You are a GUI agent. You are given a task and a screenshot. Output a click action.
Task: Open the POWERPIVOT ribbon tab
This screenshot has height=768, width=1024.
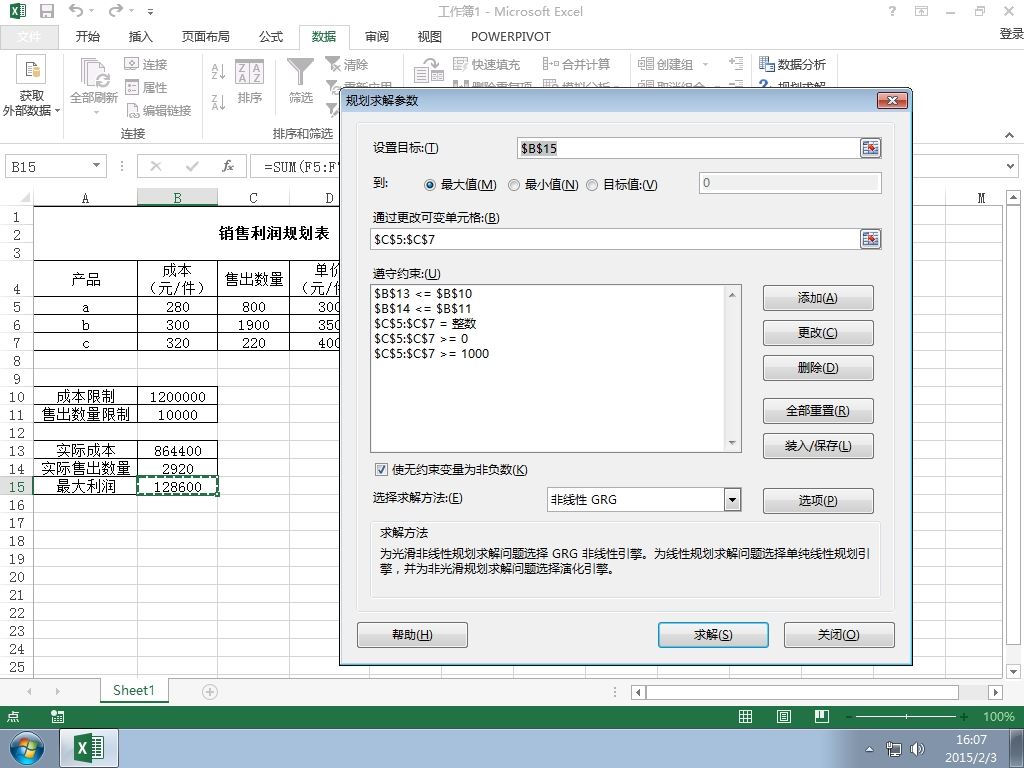pyautogui.click(x=510, y=37)
